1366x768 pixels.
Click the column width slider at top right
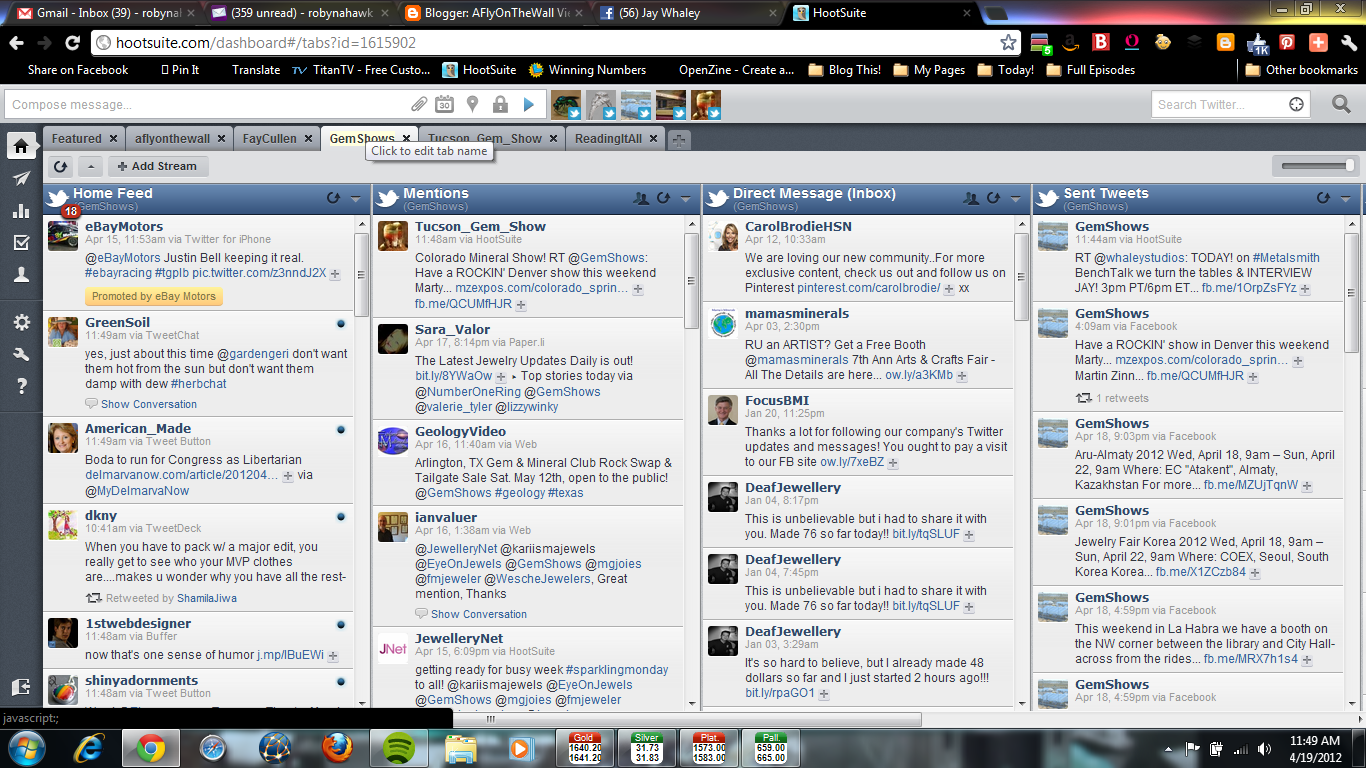click(1315, 166)
